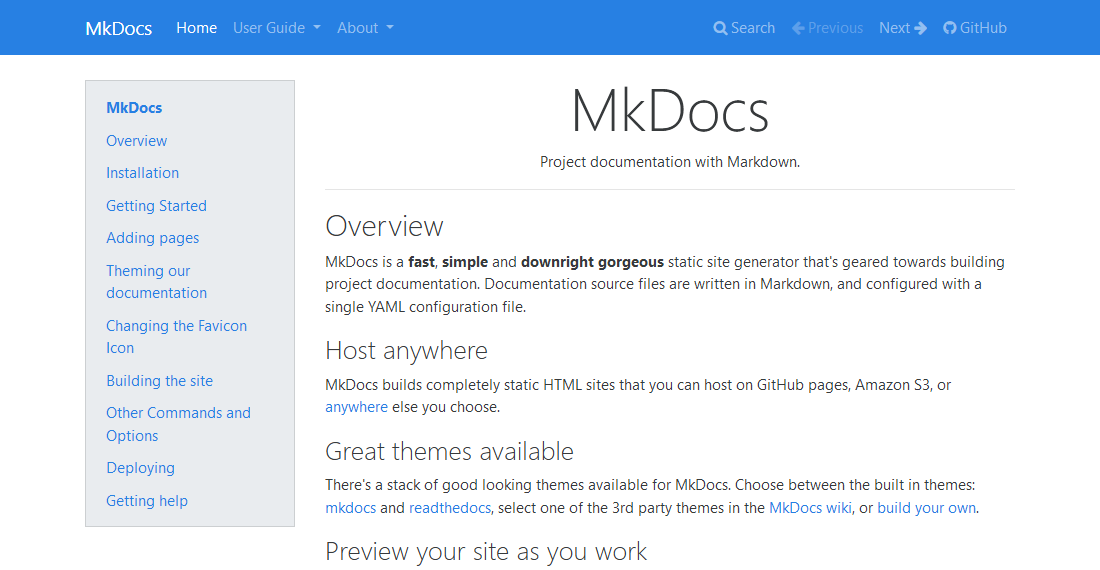Image resolution: width=1100 pixels, height=570 pixels.
Task: Go to Theming our documentation link
Action: coord(156,282)
